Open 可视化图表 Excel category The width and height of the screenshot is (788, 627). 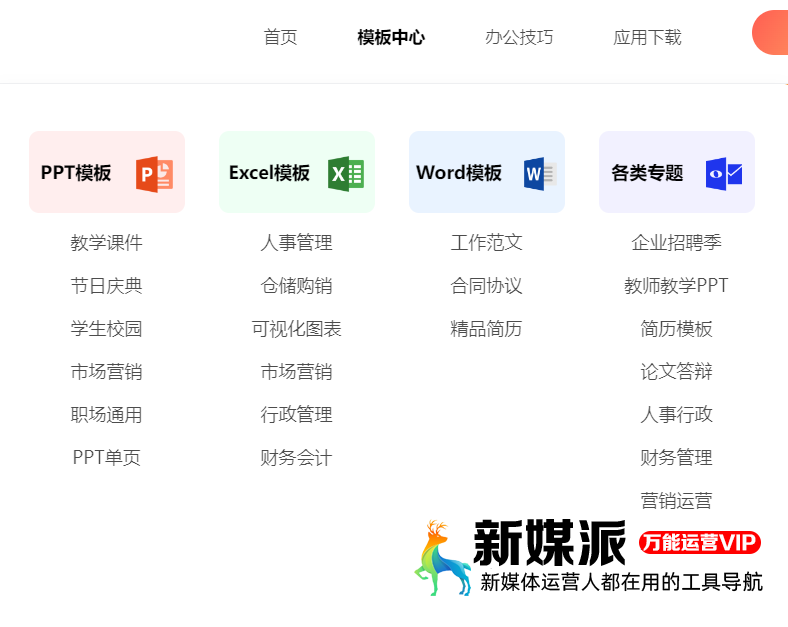coord(297,329)
